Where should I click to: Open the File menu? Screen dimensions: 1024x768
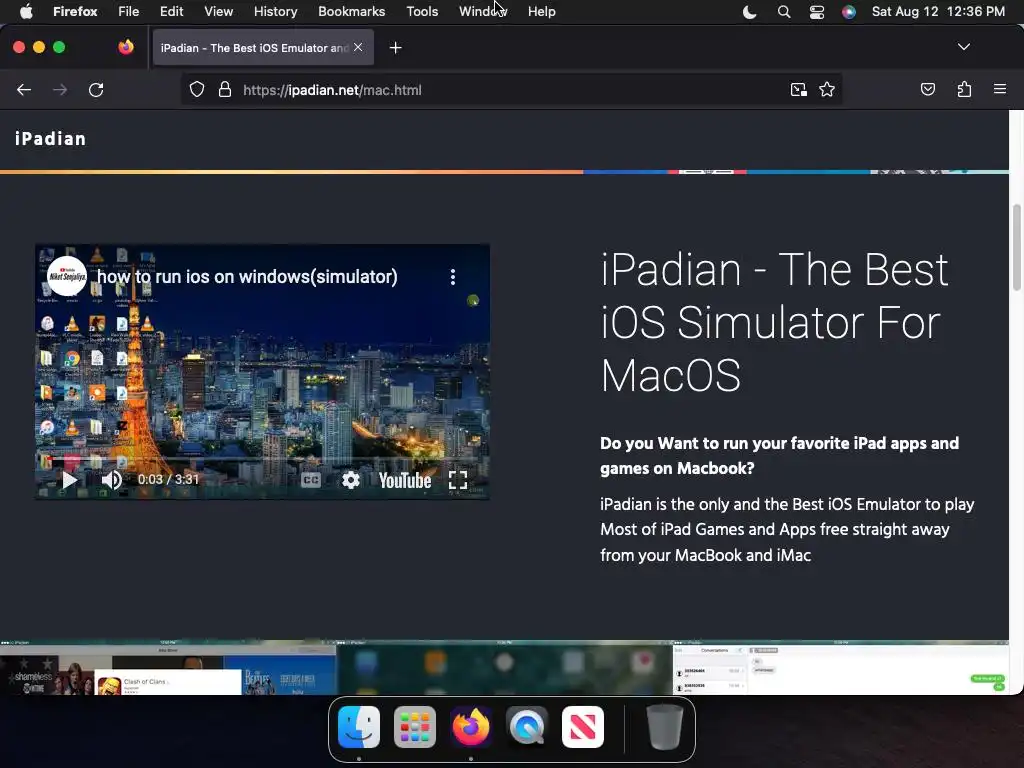pos(129,11)
